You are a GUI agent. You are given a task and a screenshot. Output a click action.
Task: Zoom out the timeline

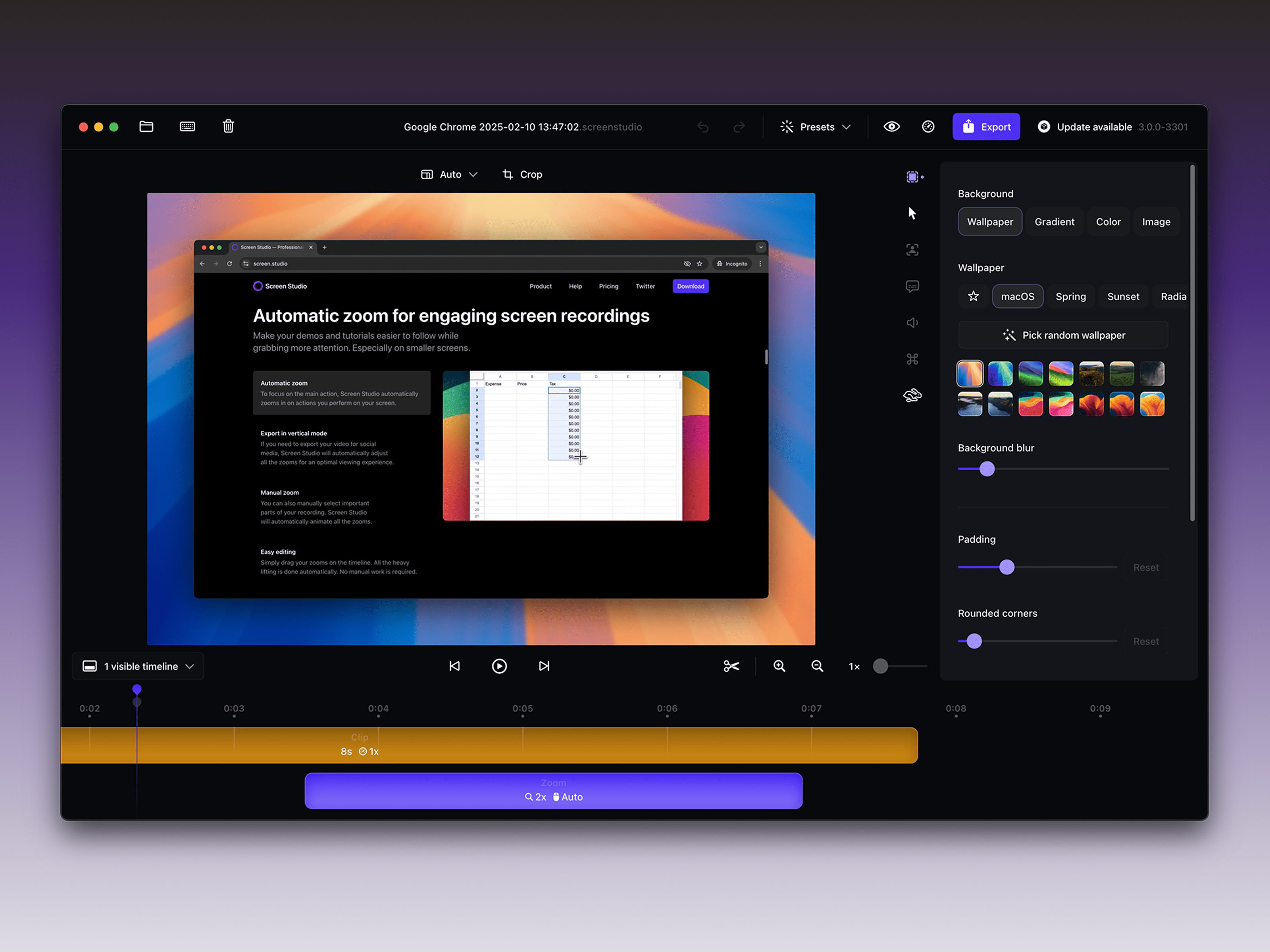click(x=817, y=666)
